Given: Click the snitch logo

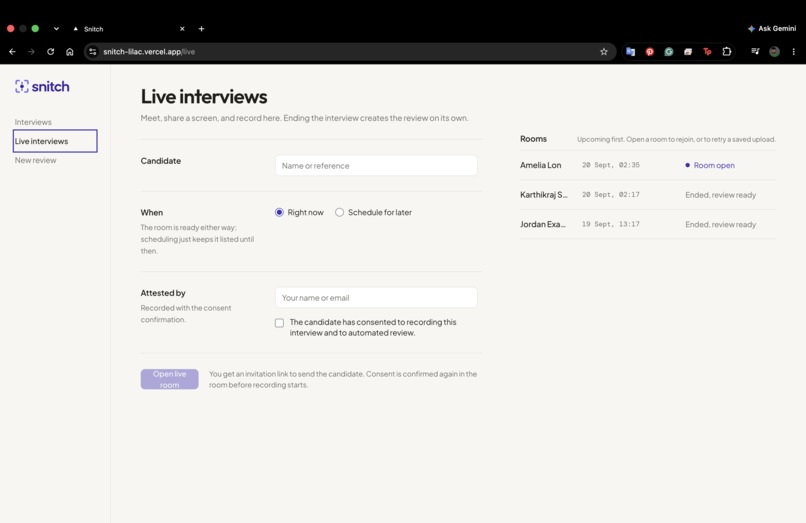Looking at the screenshot, I should pyautogui.click(x=42, y=86).
